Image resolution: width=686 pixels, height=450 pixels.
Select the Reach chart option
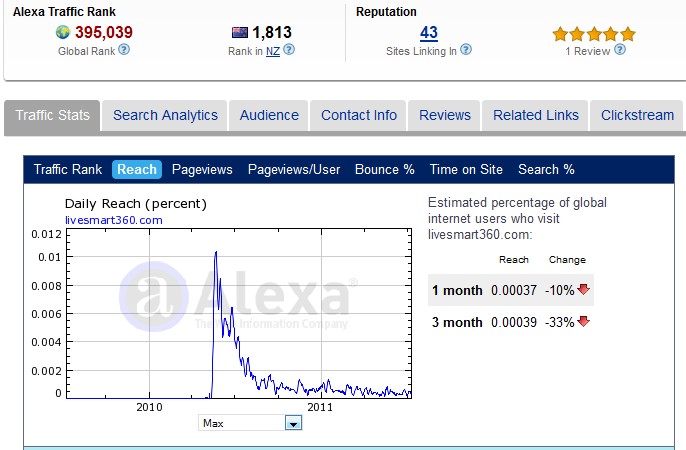(137, 169)
